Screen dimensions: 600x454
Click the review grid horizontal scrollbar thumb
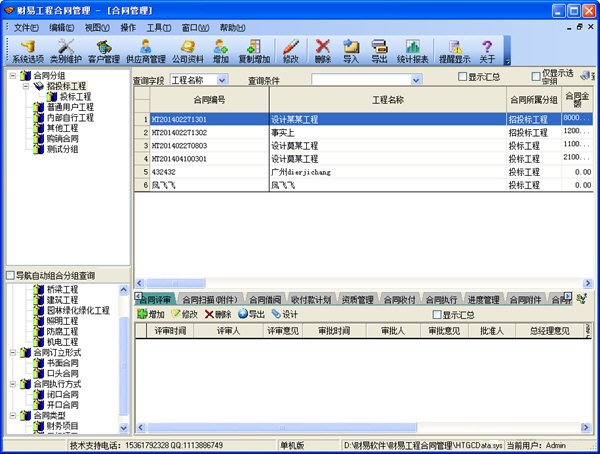click(x=282, y=427)
